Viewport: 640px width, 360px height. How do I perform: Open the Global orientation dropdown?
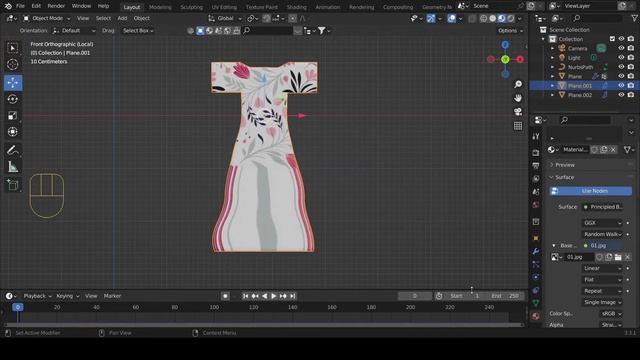coord(225,18)
